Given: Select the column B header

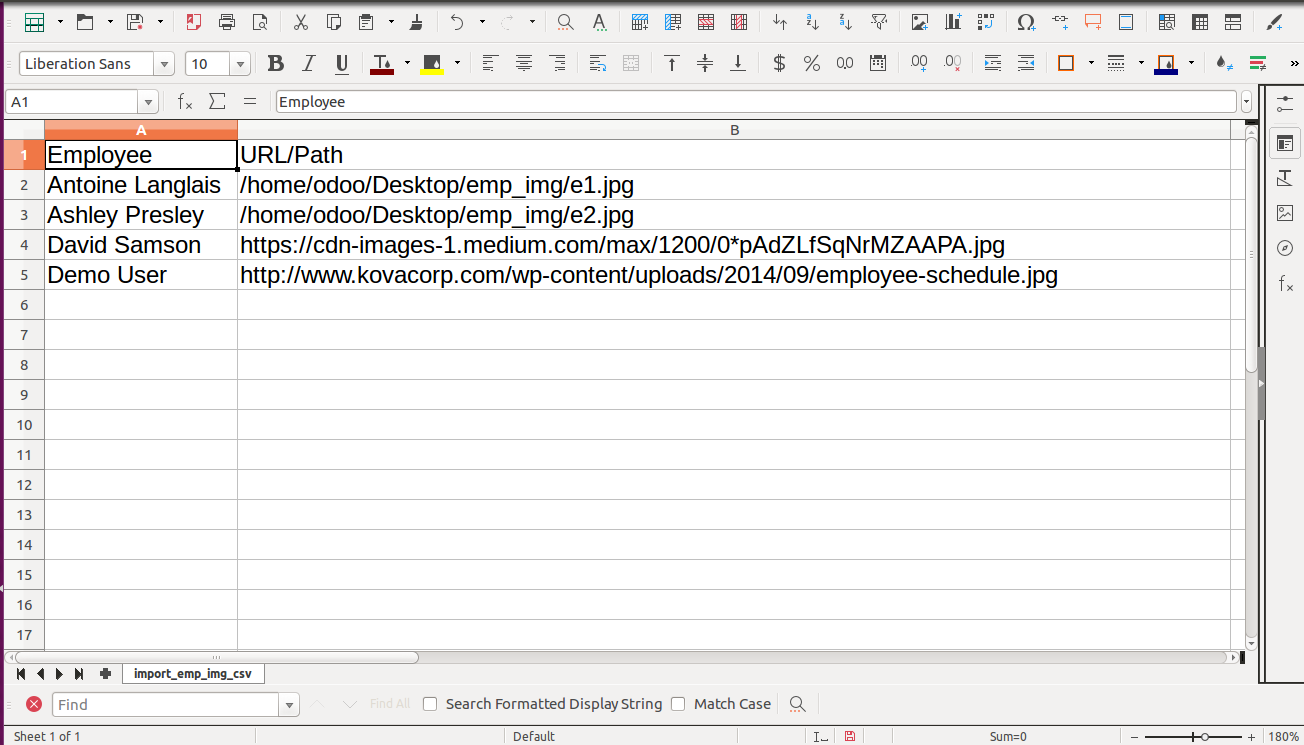Looking at the screenshot, I should point(734,130).
